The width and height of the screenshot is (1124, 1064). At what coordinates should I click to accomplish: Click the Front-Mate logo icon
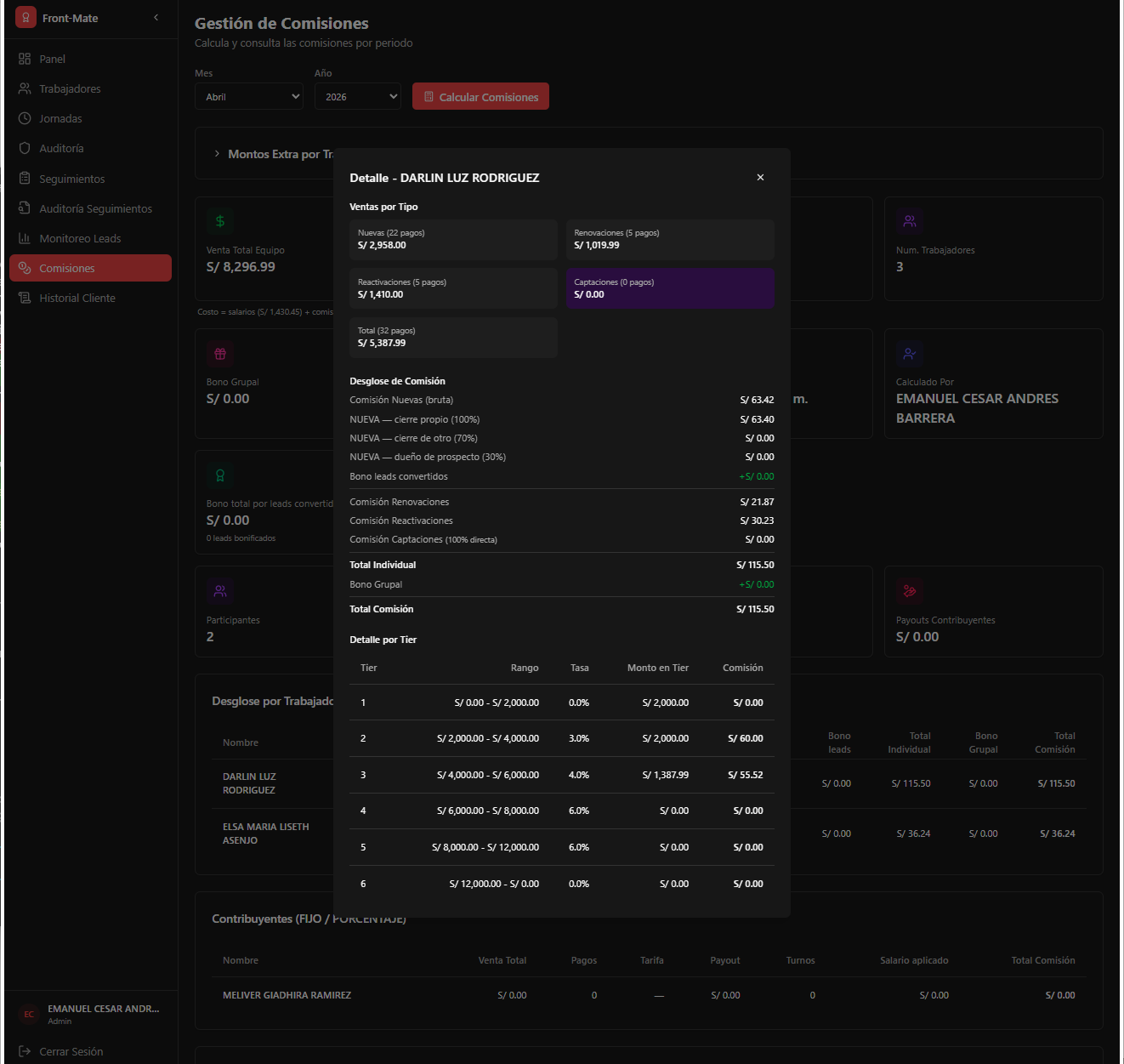[x=26, y=18]
